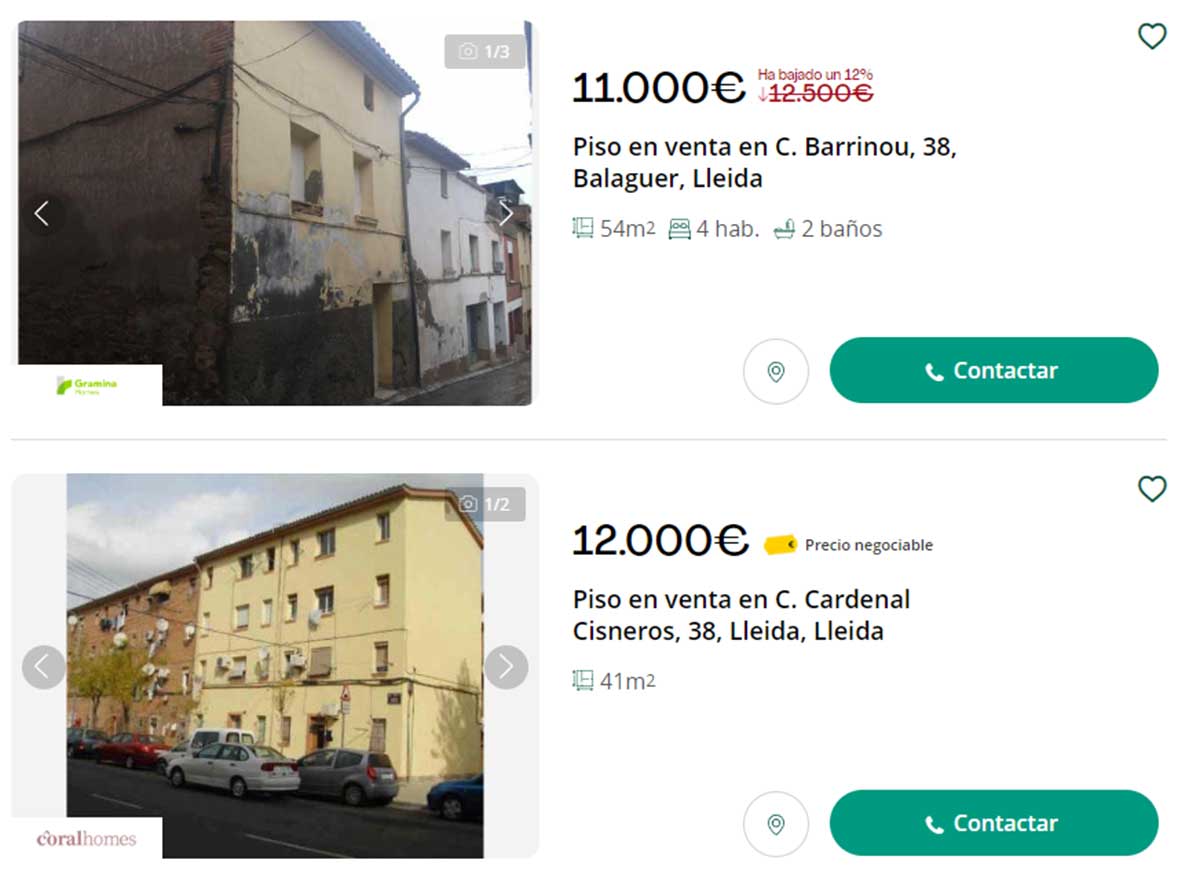Advance the Lleida listing carousel with the right arrow
This screenshot has height=882, width=1200.
(507, 666)
